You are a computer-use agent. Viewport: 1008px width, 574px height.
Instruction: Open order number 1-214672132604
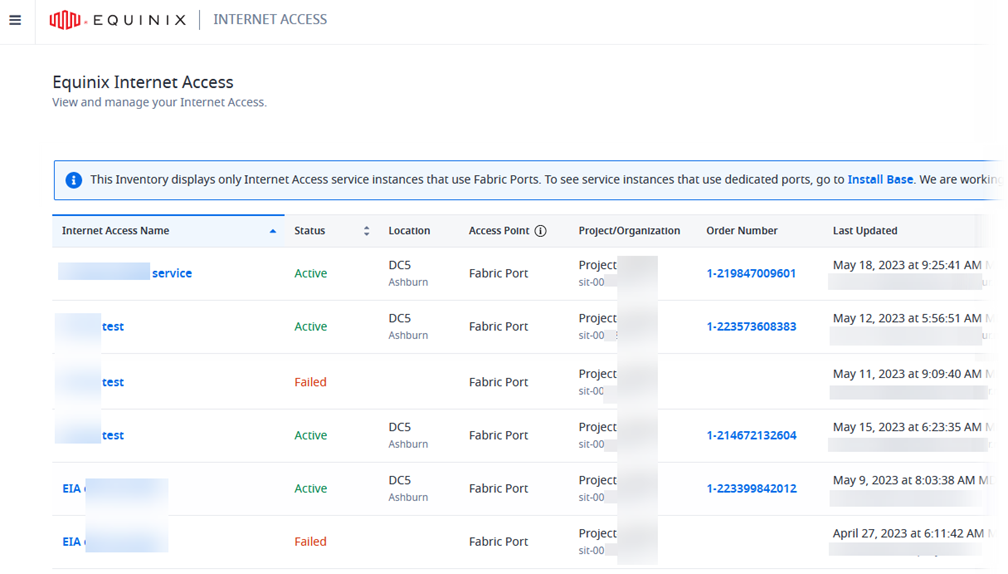point(751,435)
